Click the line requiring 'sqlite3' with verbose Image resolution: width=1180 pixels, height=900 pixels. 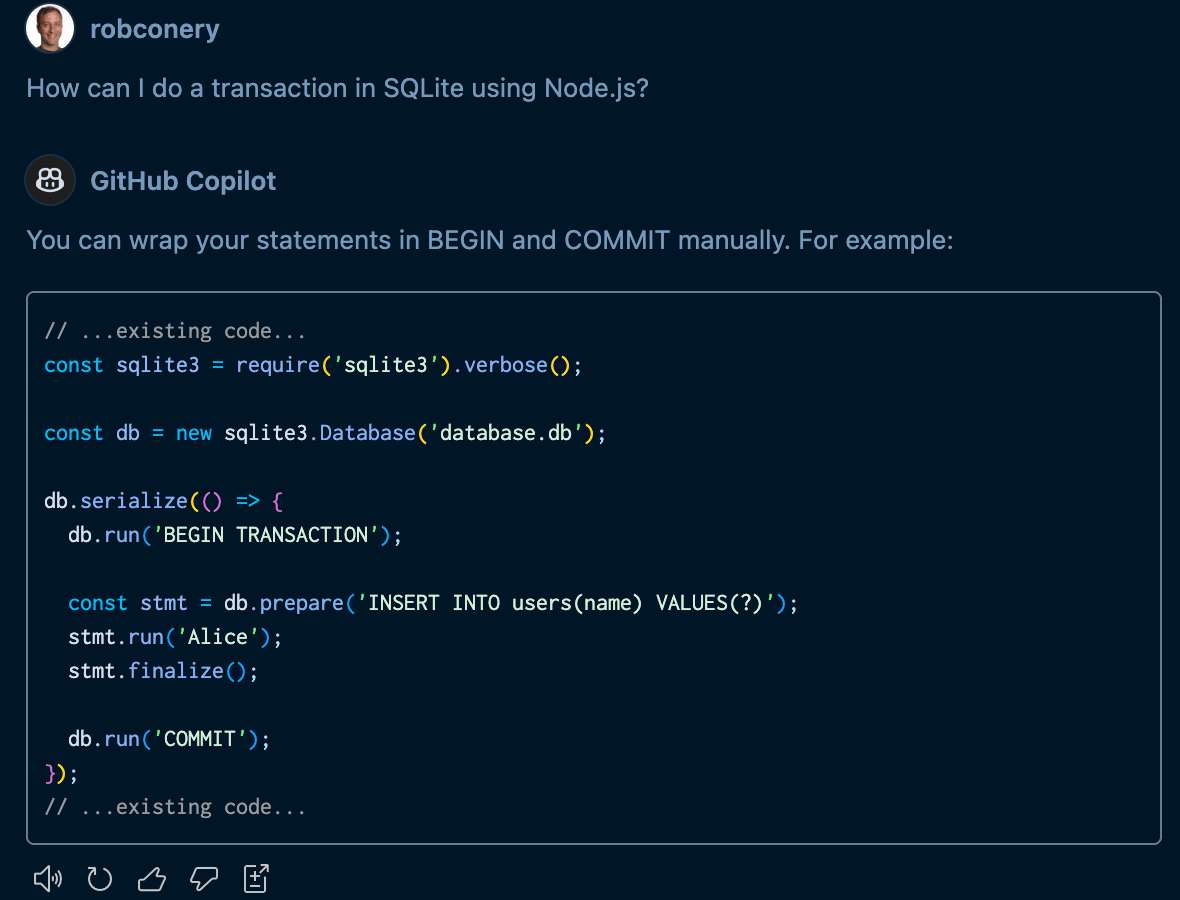313,365
